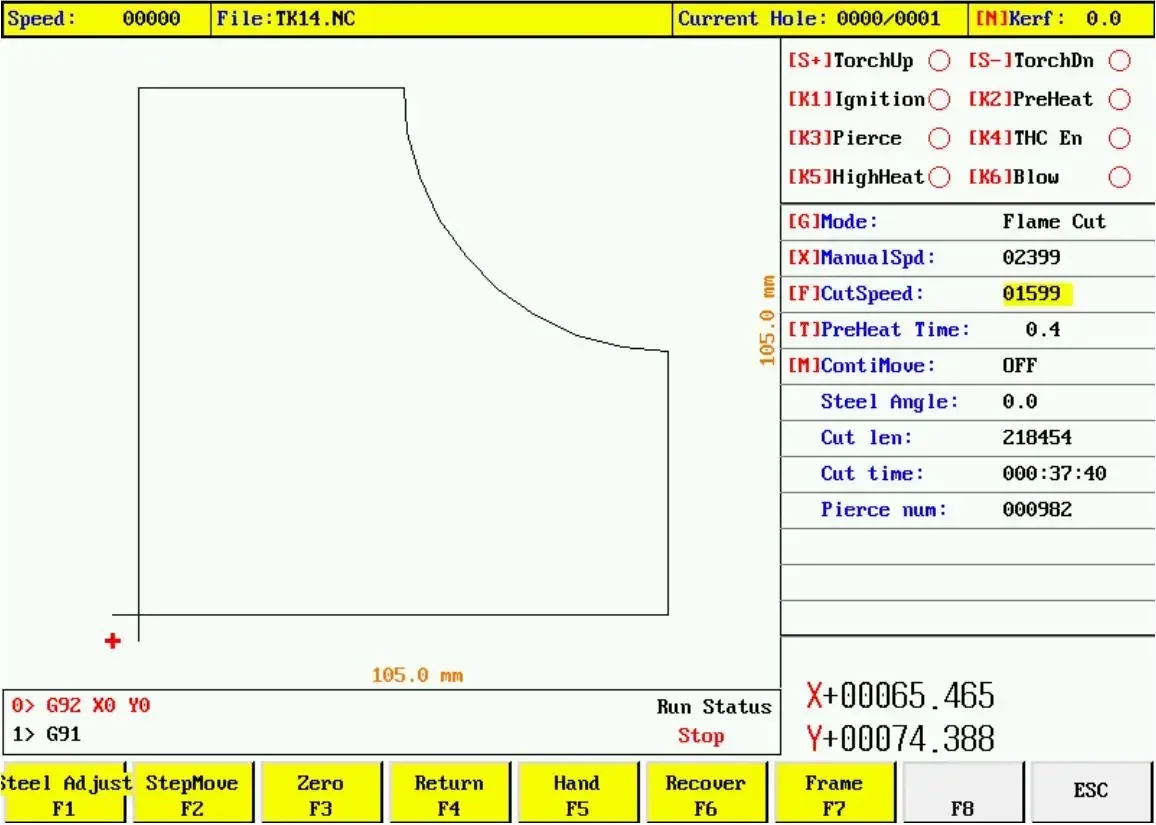Toggle the TorchDn indicator circle
The height and width of the screenshot is (825, 1156).
(x=1119, y=61)
